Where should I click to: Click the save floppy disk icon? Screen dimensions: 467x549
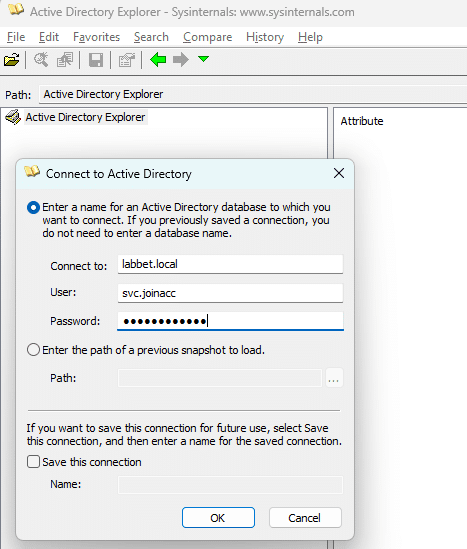[x=96, y=60]
